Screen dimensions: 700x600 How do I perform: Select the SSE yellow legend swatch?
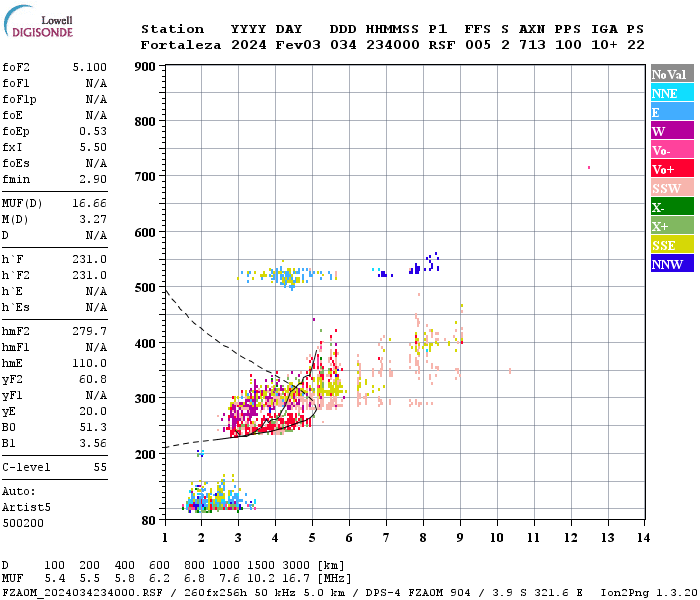[672, 245]
